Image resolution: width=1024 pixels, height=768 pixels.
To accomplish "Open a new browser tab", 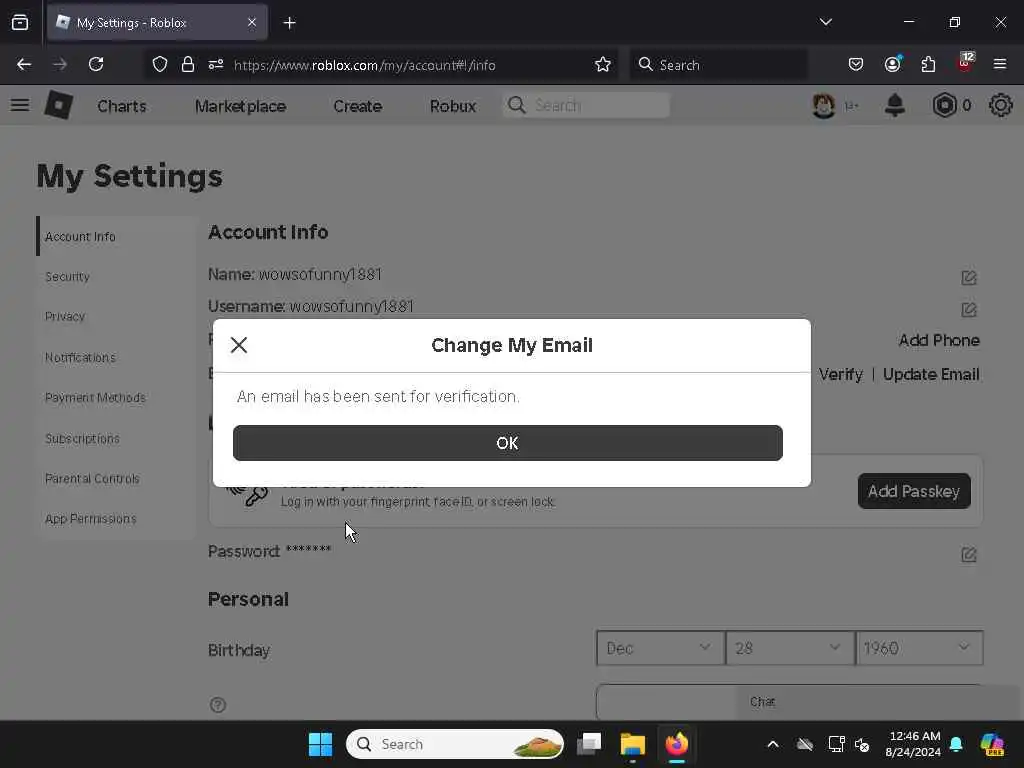I will pos(289,23).
